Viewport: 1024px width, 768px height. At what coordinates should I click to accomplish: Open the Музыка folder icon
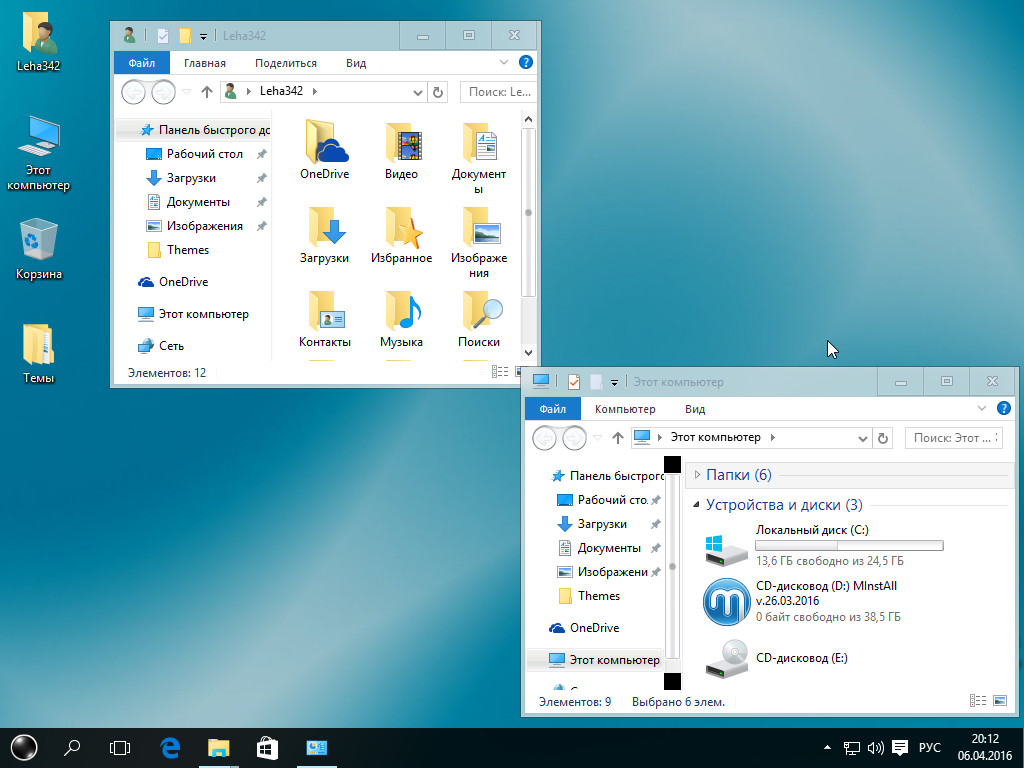[401, 317]
